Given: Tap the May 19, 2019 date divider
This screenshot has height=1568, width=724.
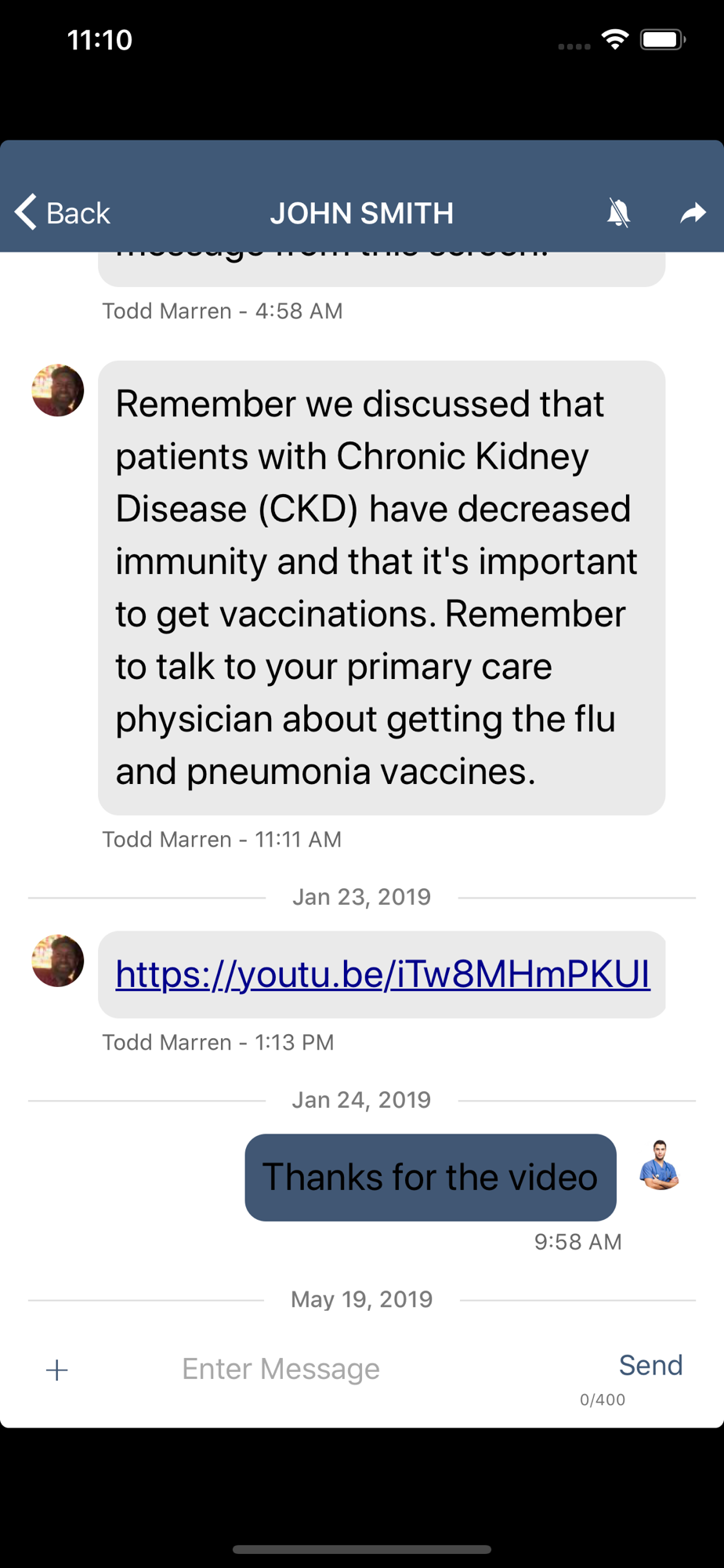Looking at the screenshot, I should point(361,1300).
